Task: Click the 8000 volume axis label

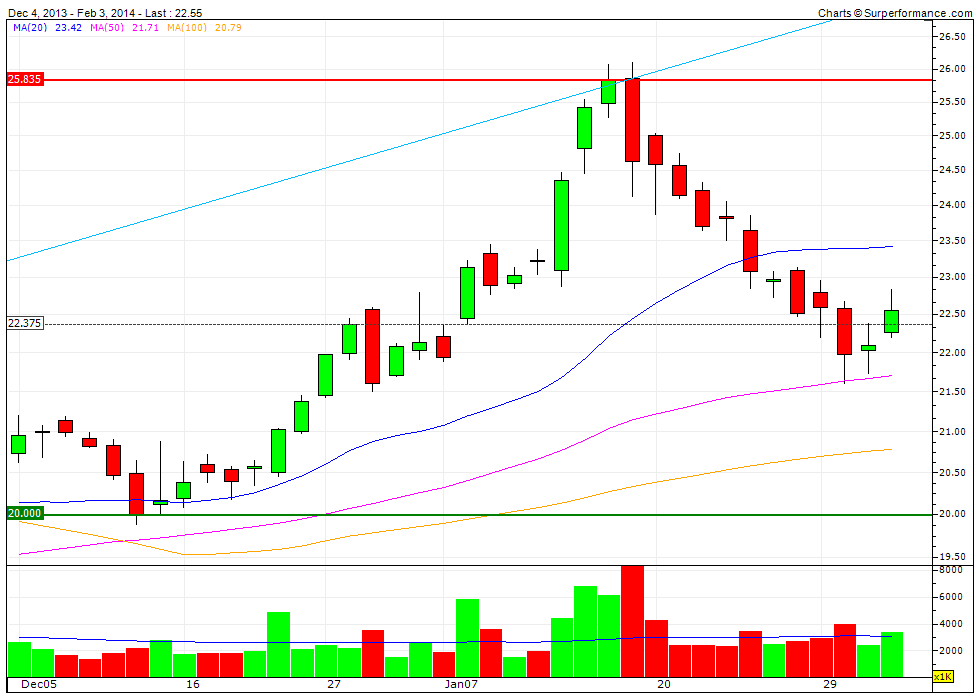Action: [950, 570]
